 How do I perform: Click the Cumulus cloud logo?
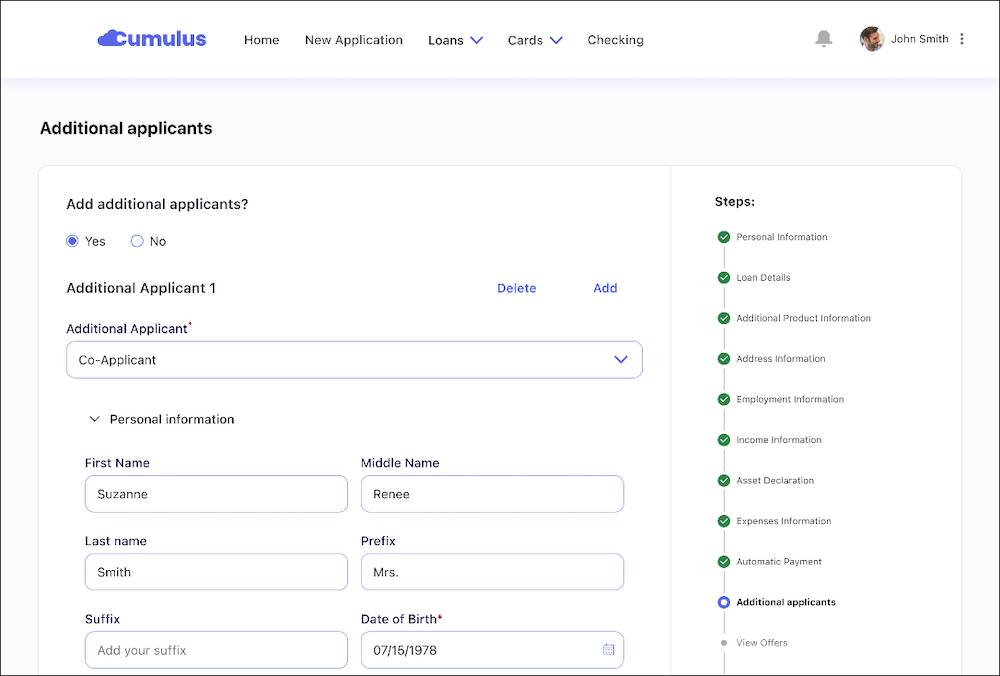[151, 39]
